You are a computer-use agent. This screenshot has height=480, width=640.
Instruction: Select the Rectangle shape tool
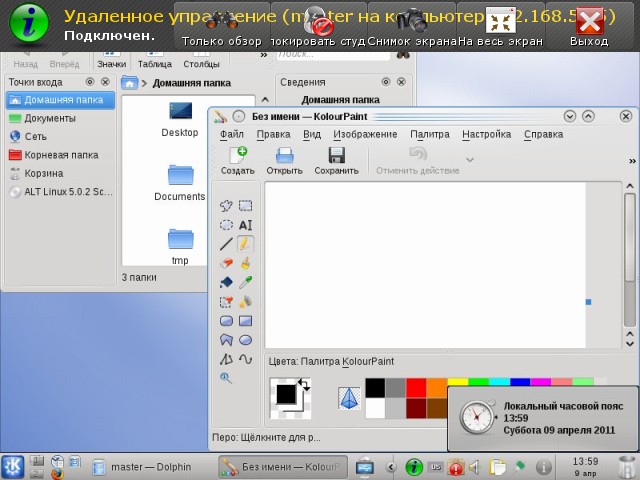click(245, 321)
